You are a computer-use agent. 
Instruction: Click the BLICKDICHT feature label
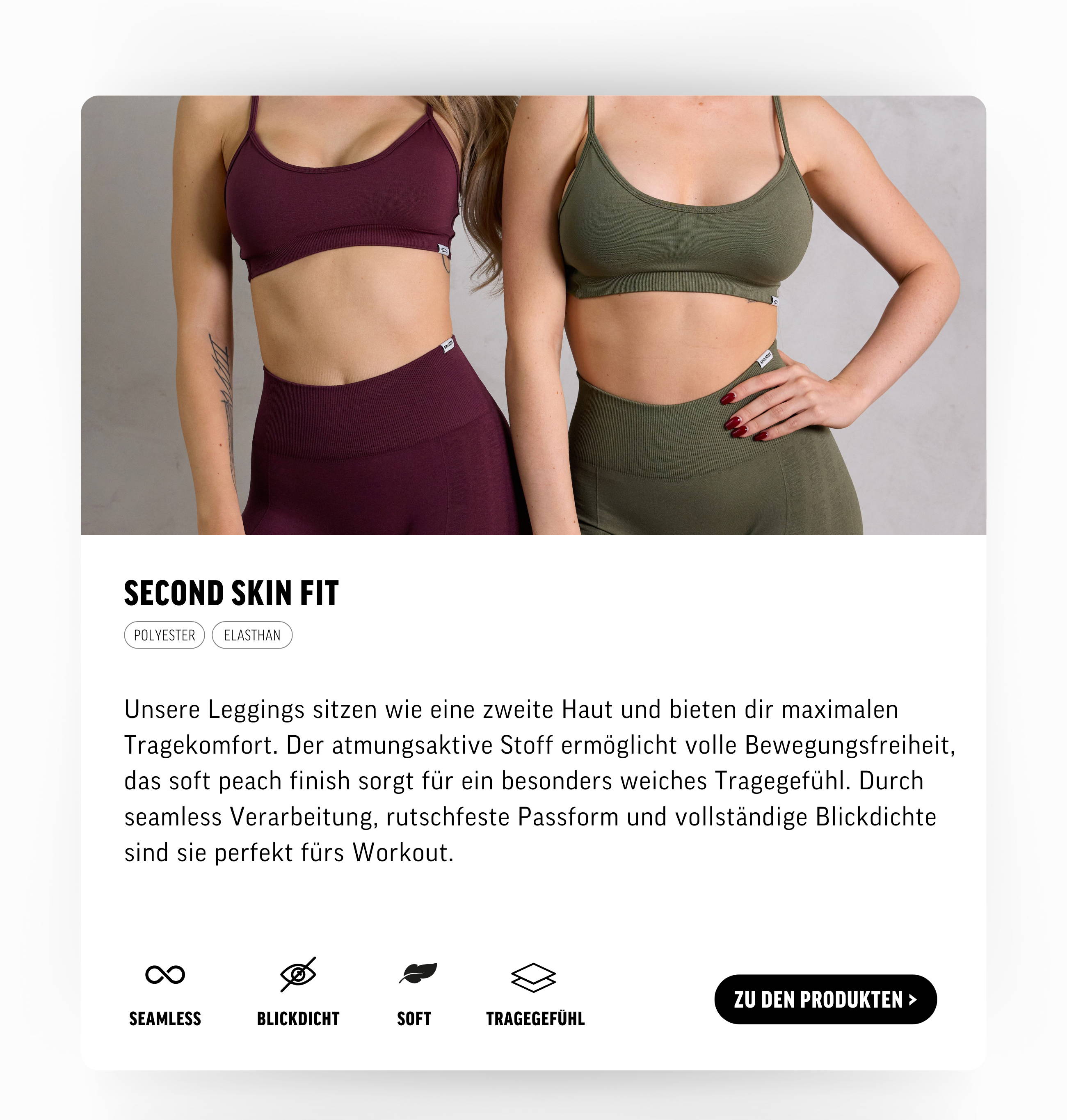tap(298, 1018)
